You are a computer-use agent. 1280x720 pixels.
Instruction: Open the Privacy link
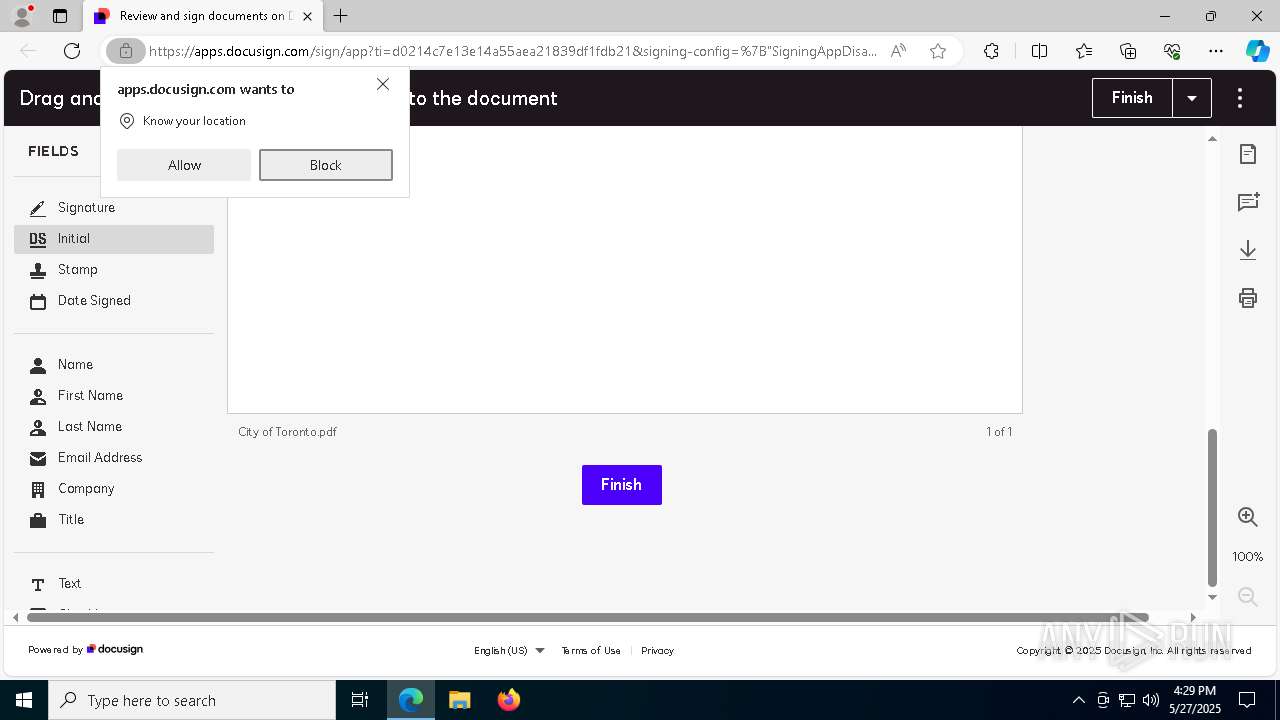(657, 651)
